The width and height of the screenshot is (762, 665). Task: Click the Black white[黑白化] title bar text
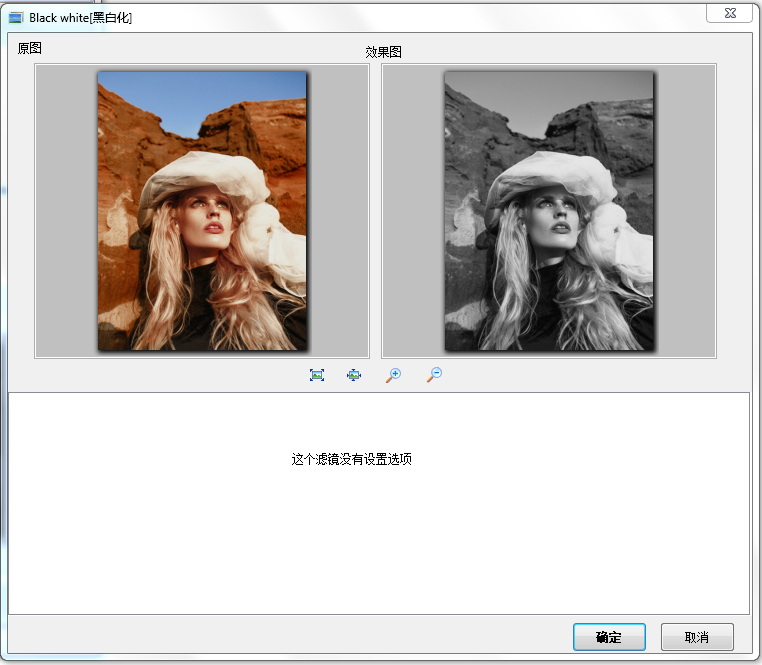pyautogui.click(x=80, y=18)
